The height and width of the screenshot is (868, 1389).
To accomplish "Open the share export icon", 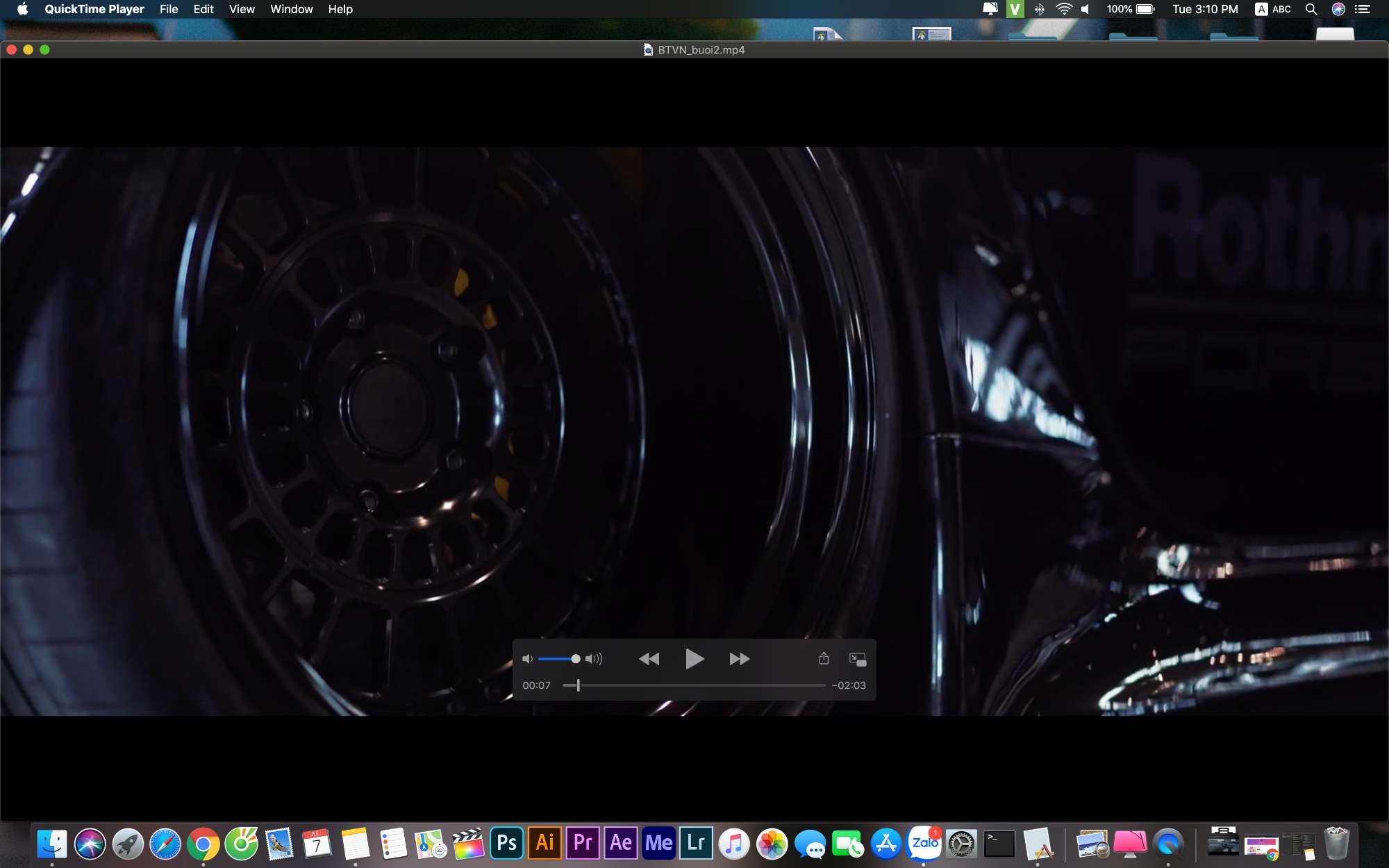I will [x=824, y=658].
